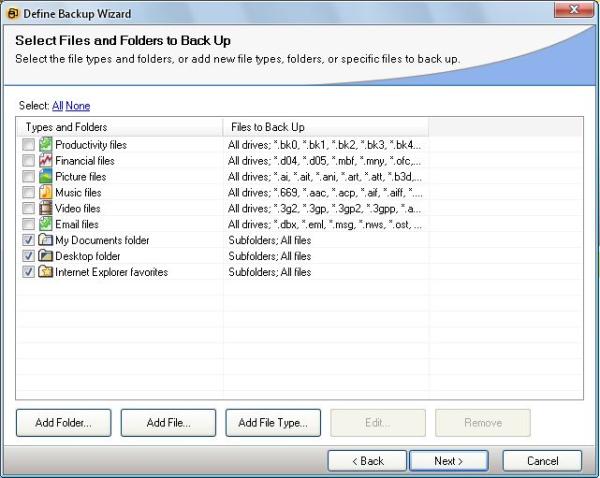Check the Financial files checkbox
The image size is (600, 478).
28,161
